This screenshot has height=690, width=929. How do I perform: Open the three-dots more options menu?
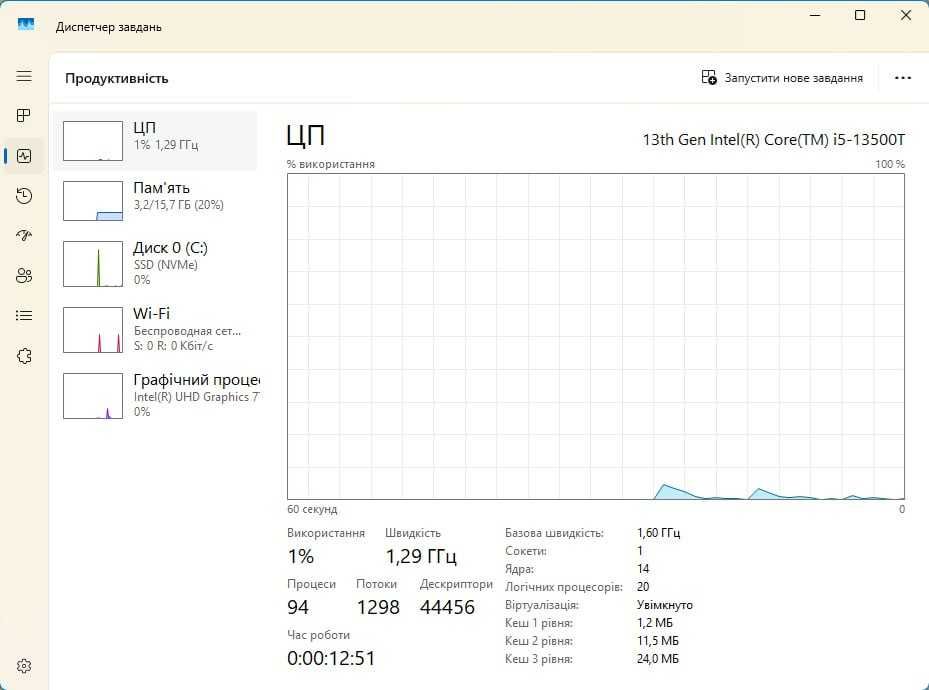click(x=902, y=78)
